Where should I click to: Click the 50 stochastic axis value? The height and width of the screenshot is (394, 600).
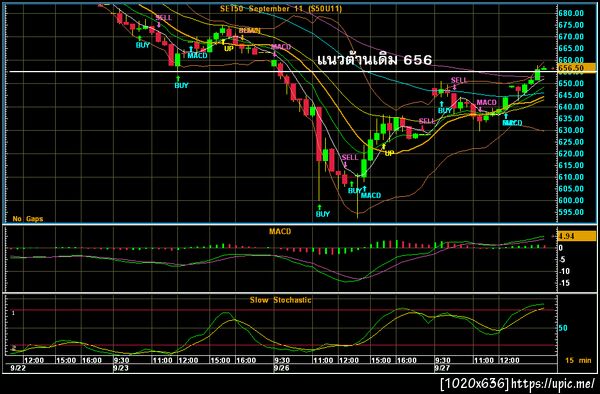(563, 328)
